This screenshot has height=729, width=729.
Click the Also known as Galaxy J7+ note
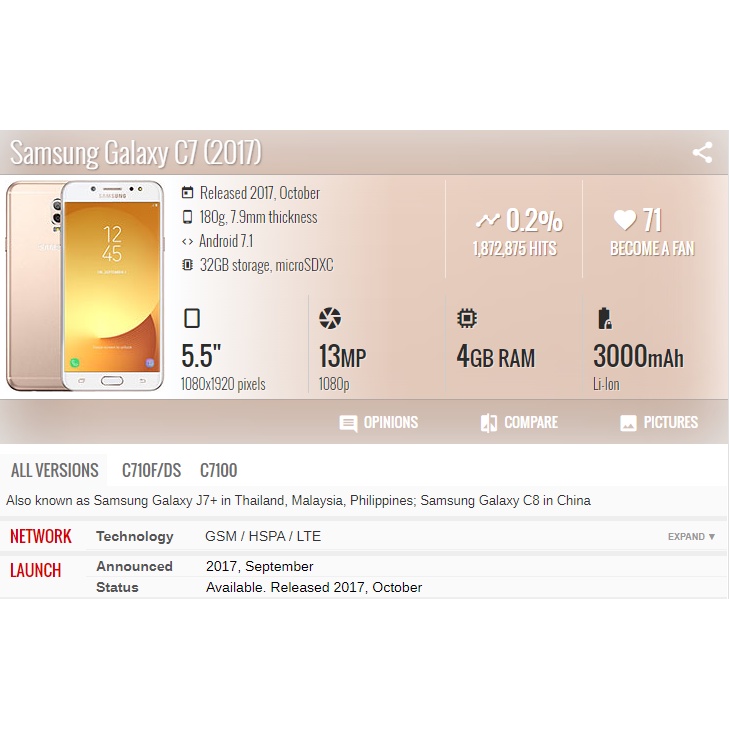pyautogui.click(x=298, y=501)
